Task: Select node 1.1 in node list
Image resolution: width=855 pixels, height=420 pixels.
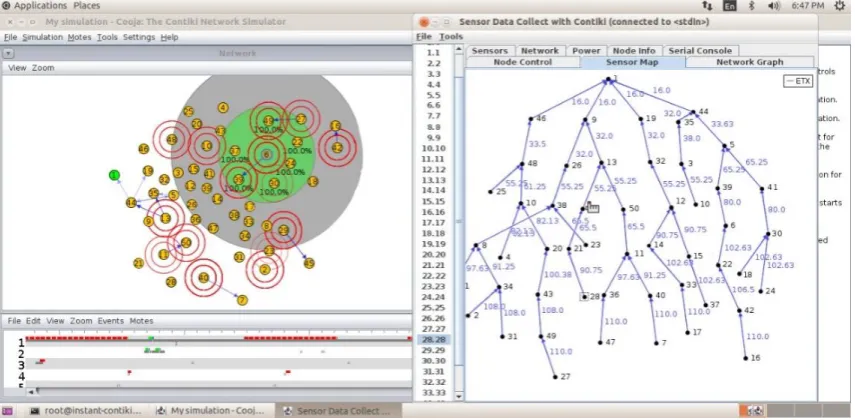Action: point(434,52)
